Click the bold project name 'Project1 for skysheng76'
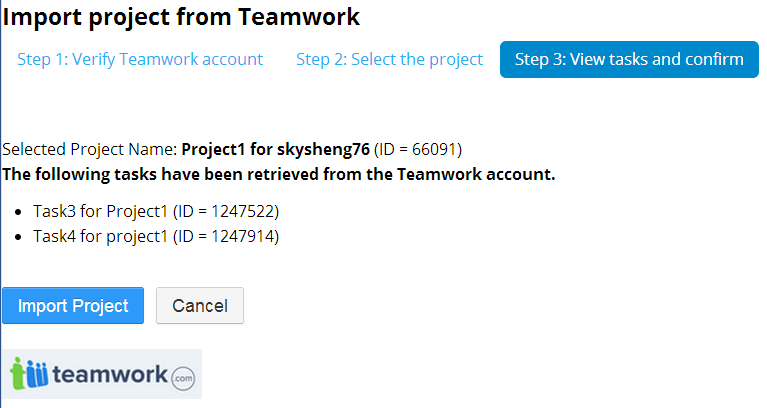The image size is (767, 408). [275, 150]
